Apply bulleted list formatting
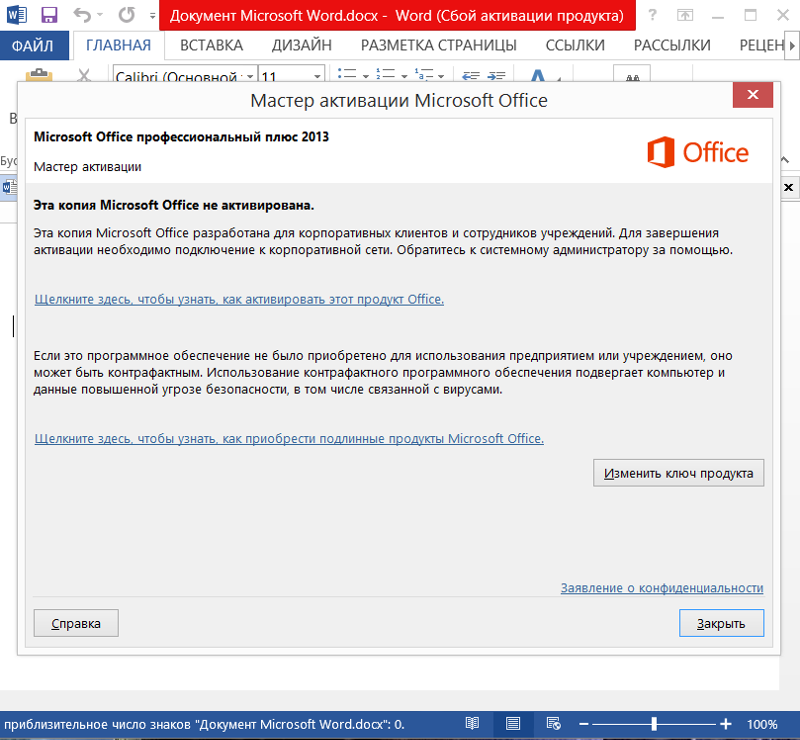Image resolution: width=800 pixels, height=740 pixels. coord(347,75)
